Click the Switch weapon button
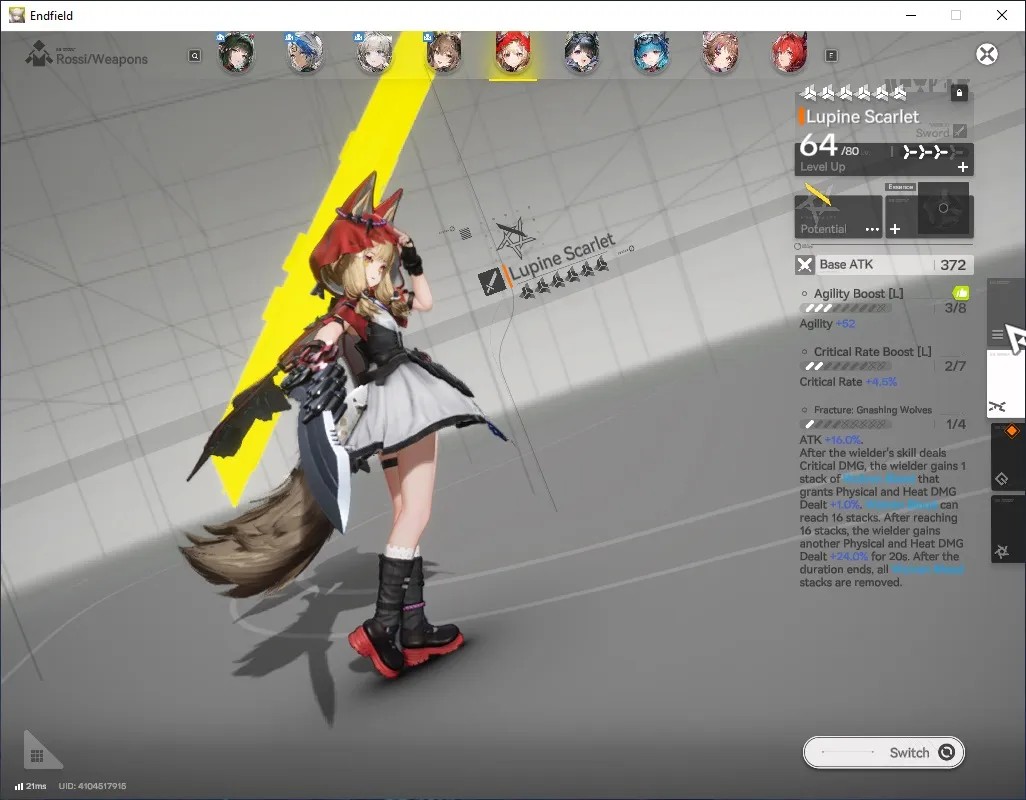The image size is (1026, 800). pyautogui.click(x=883, y=752)
